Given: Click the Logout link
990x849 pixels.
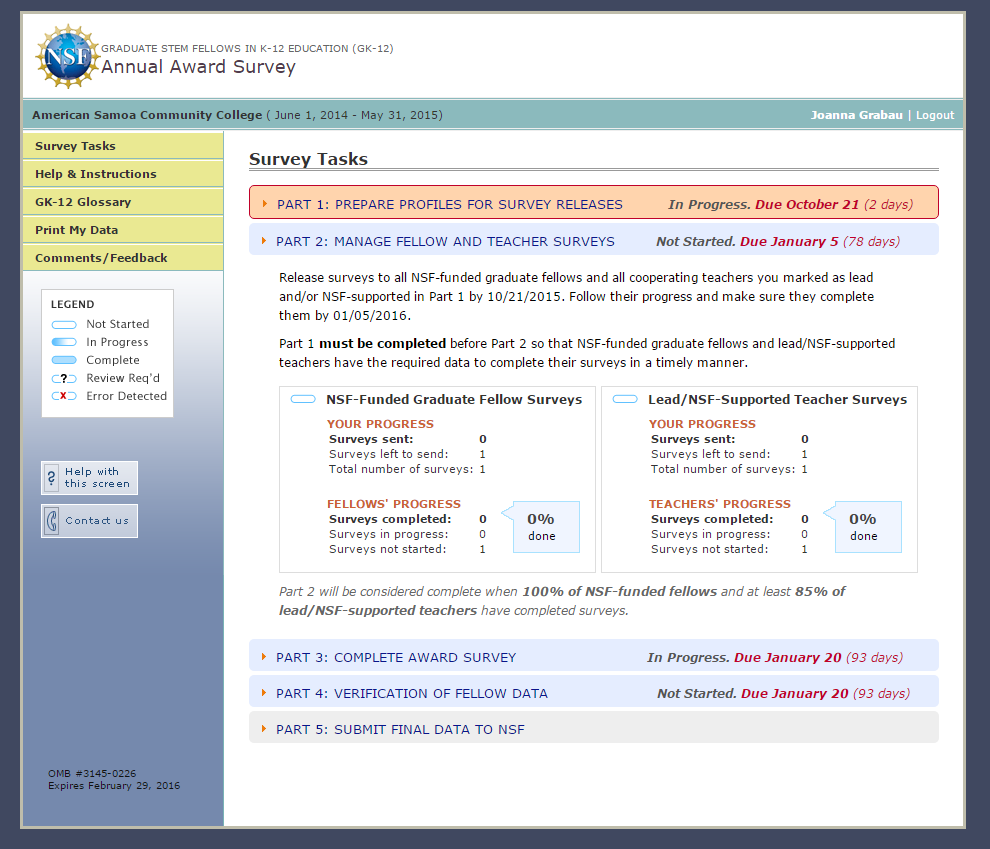Looking at the screenshot, I should pos(935,115).
